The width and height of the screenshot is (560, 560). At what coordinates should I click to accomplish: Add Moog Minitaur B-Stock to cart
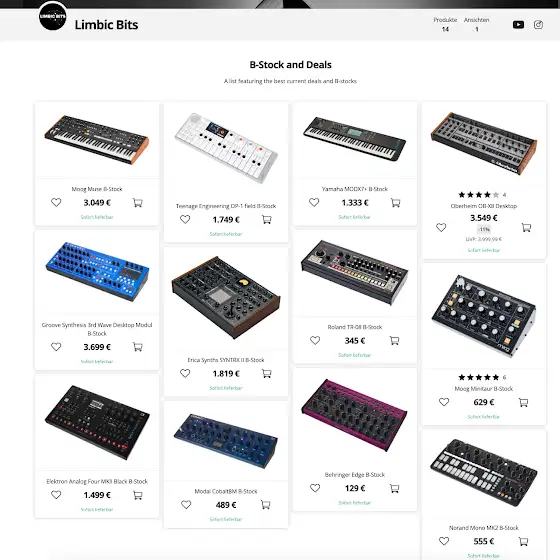point(523,402)
